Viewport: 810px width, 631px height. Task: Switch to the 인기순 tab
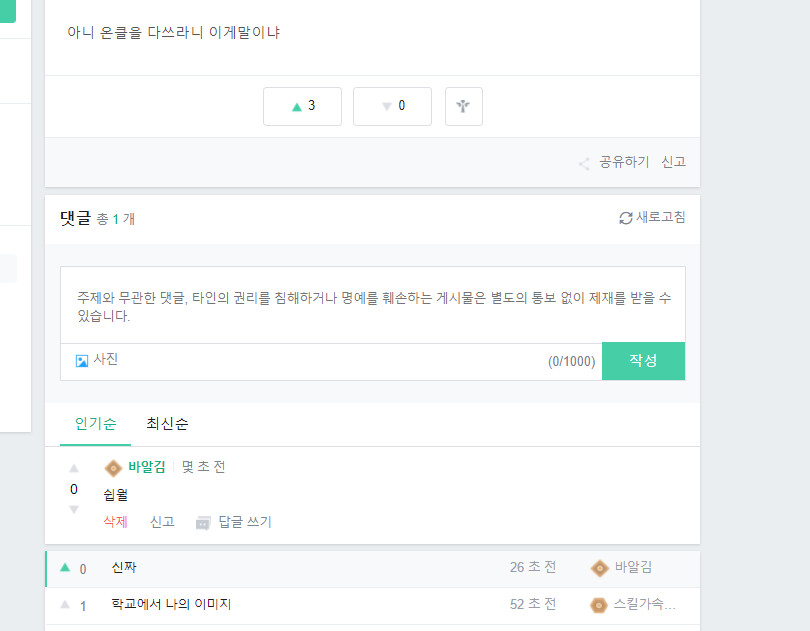click(x=96, y=424)
